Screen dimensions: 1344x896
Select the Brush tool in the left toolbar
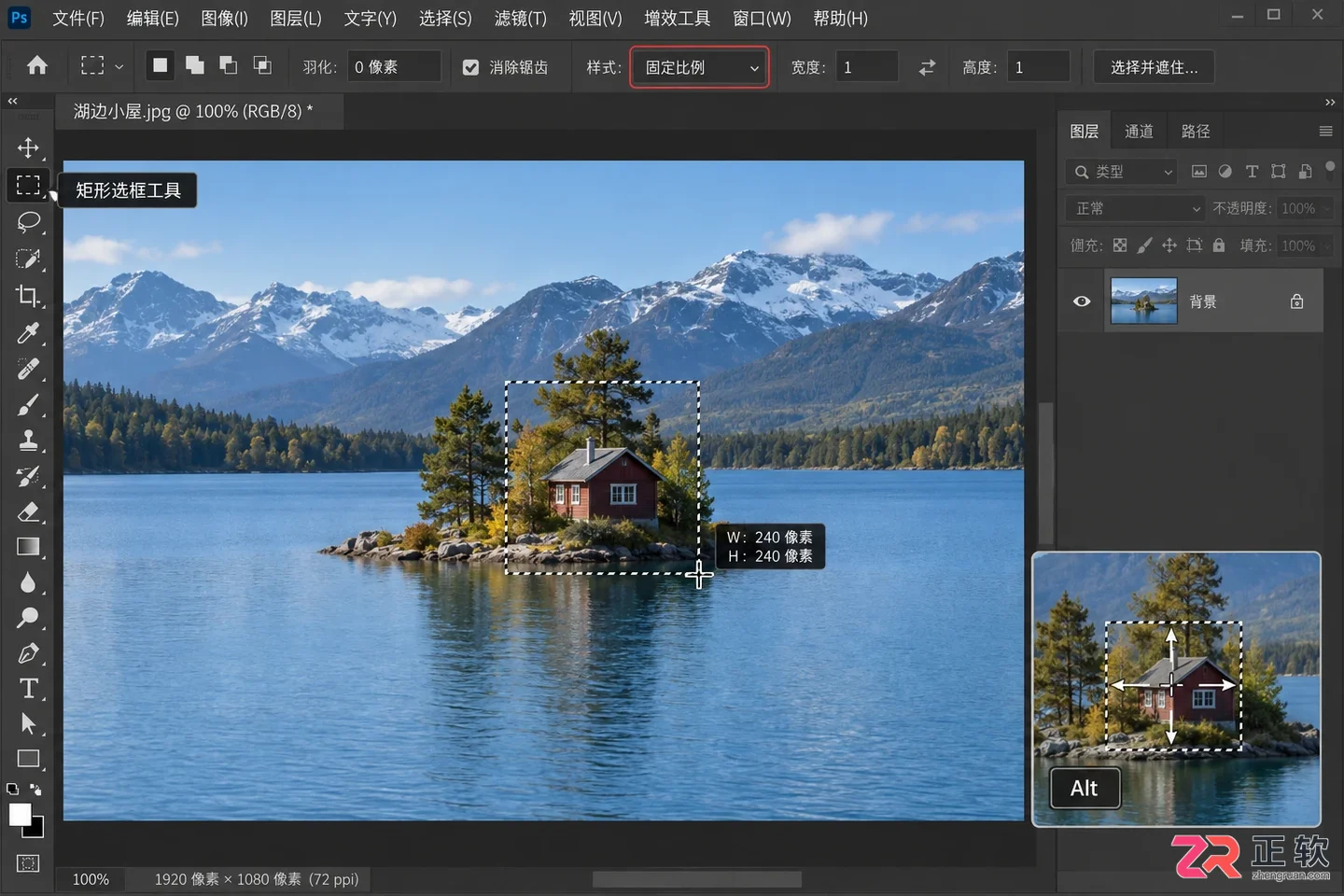click(x=28, y=405)
